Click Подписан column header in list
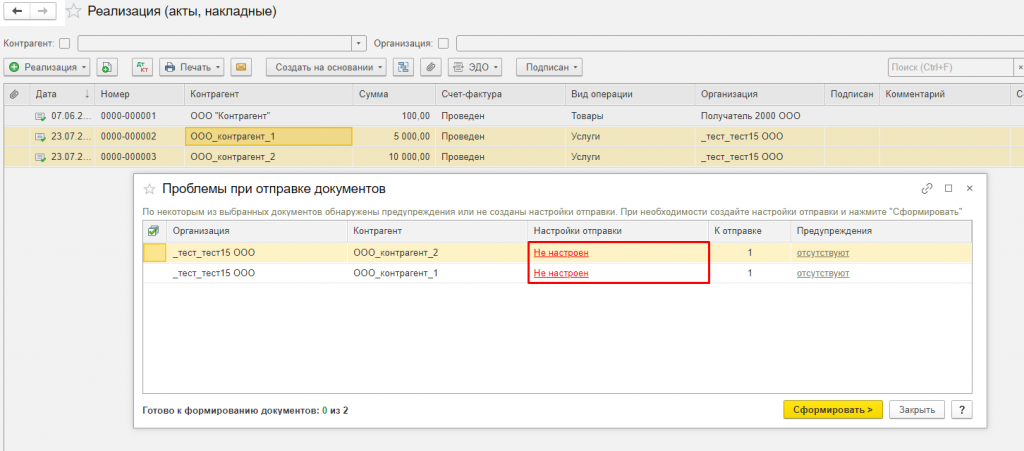 coord(852,94)
